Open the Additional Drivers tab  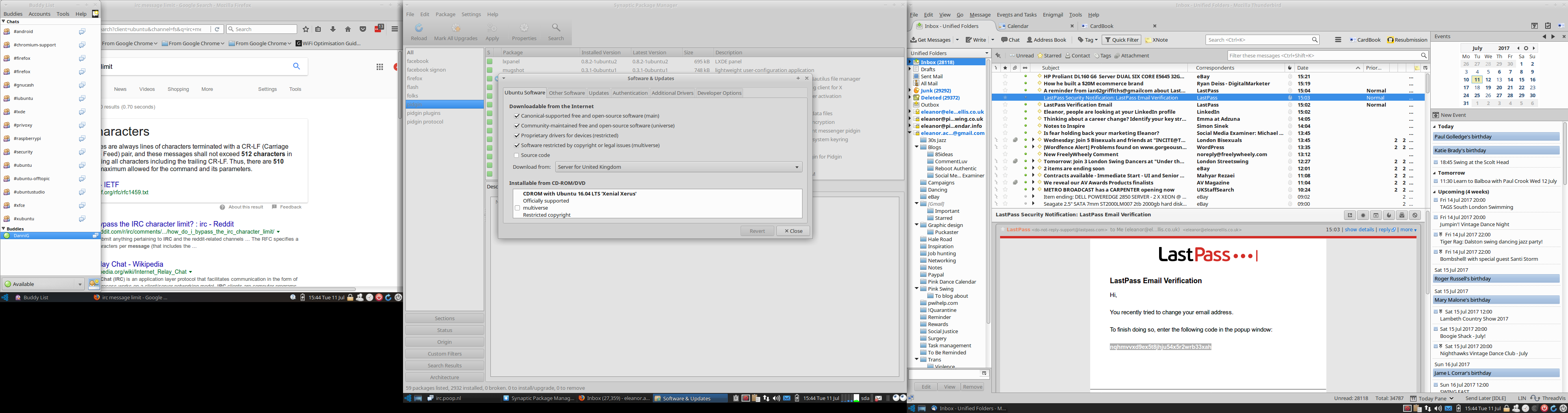pyautogui.click(x=672, y=93)
